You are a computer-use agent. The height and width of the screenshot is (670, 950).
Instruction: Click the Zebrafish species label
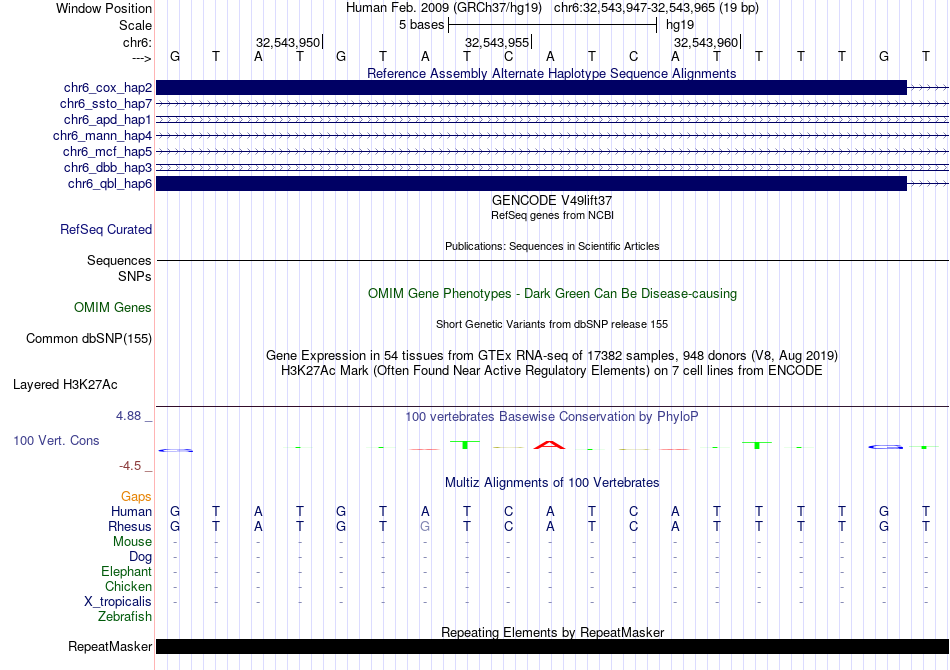pos(125,617)
